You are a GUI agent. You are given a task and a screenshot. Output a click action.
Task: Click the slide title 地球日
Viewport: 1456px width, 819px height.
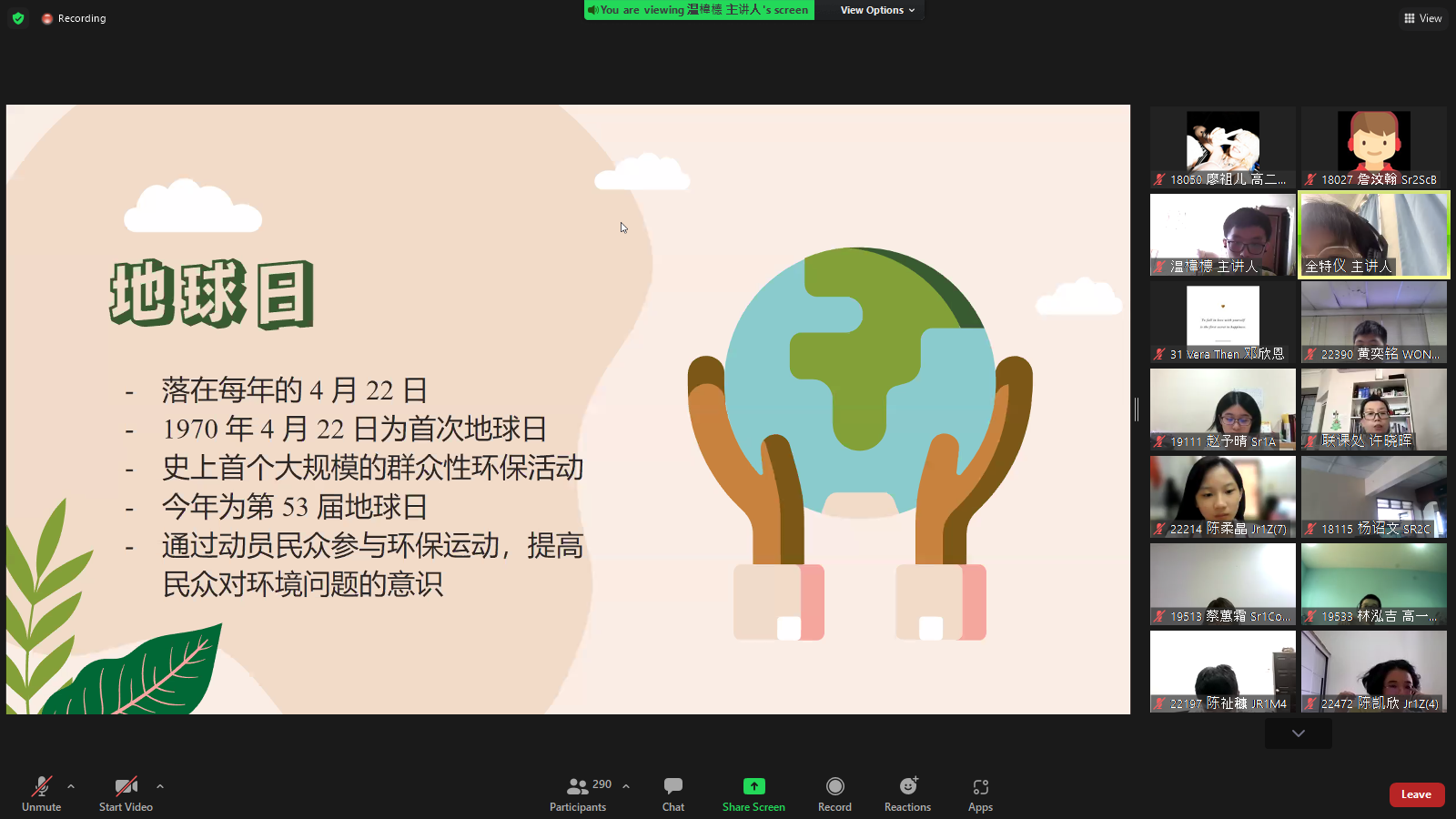(212, 294)
